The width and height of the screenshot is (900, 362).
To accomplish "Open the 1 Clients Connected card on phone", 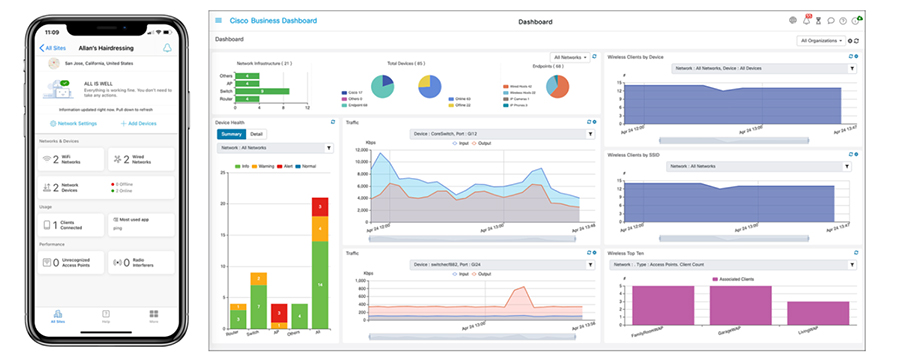I will tap(71, 225).
